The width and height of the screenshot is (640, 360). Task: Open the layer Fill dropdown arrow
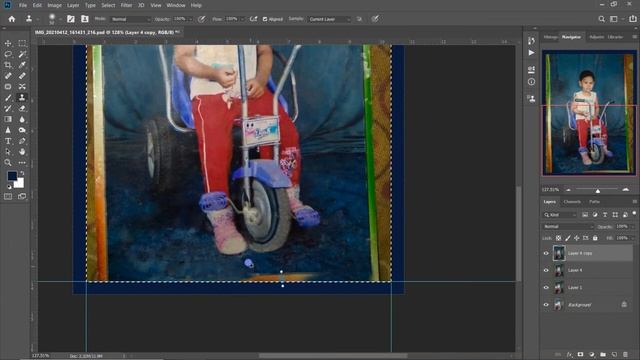[x=633, y=238]
